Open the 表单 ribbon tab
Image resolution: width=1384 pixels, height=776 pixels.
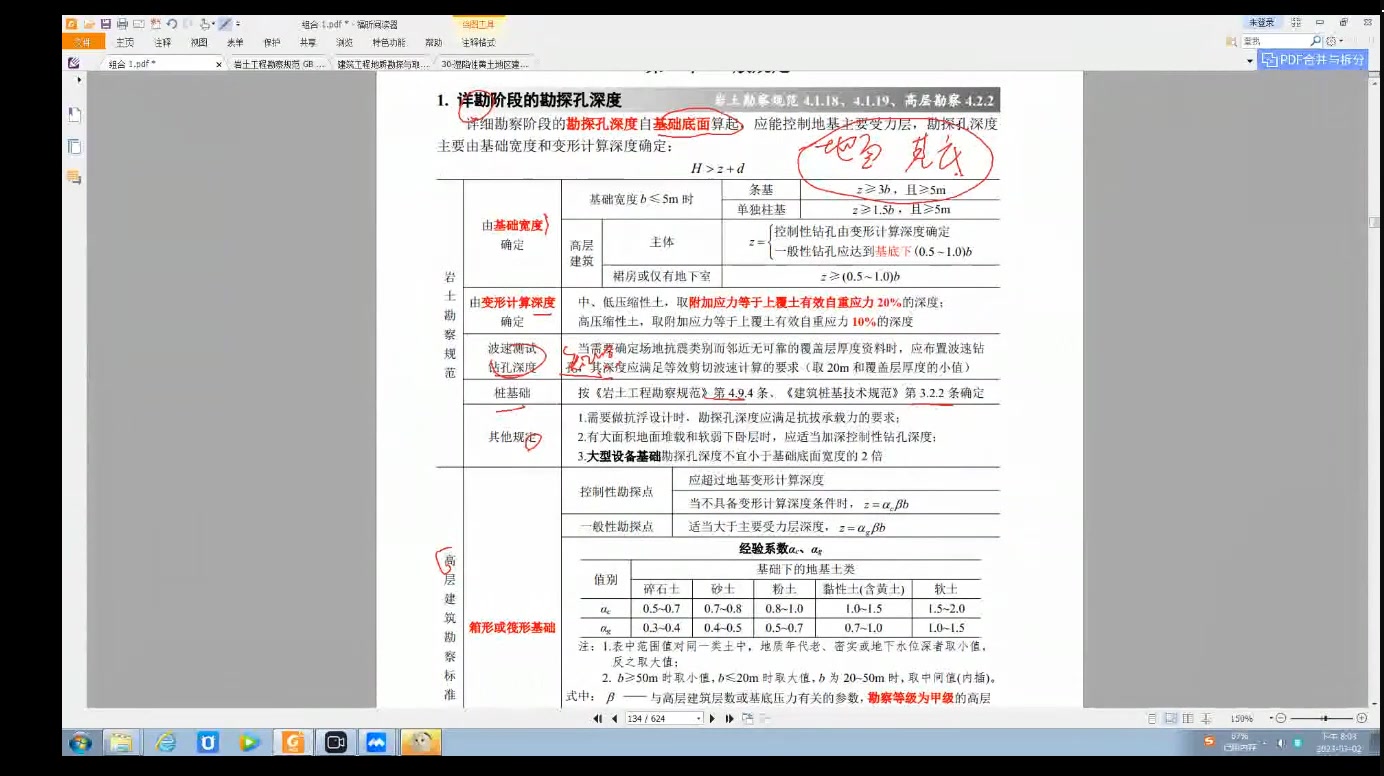(235, 43)
